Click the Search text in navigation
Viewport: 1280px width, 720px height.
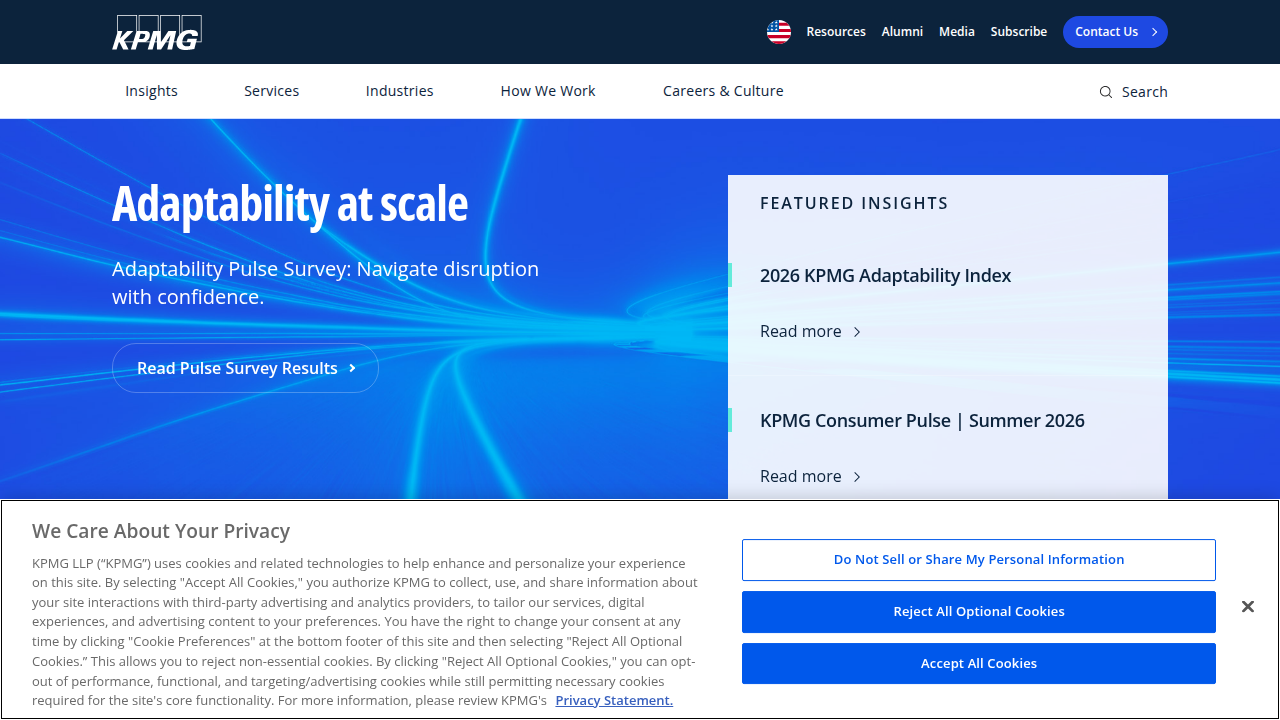coord(1145,92)
